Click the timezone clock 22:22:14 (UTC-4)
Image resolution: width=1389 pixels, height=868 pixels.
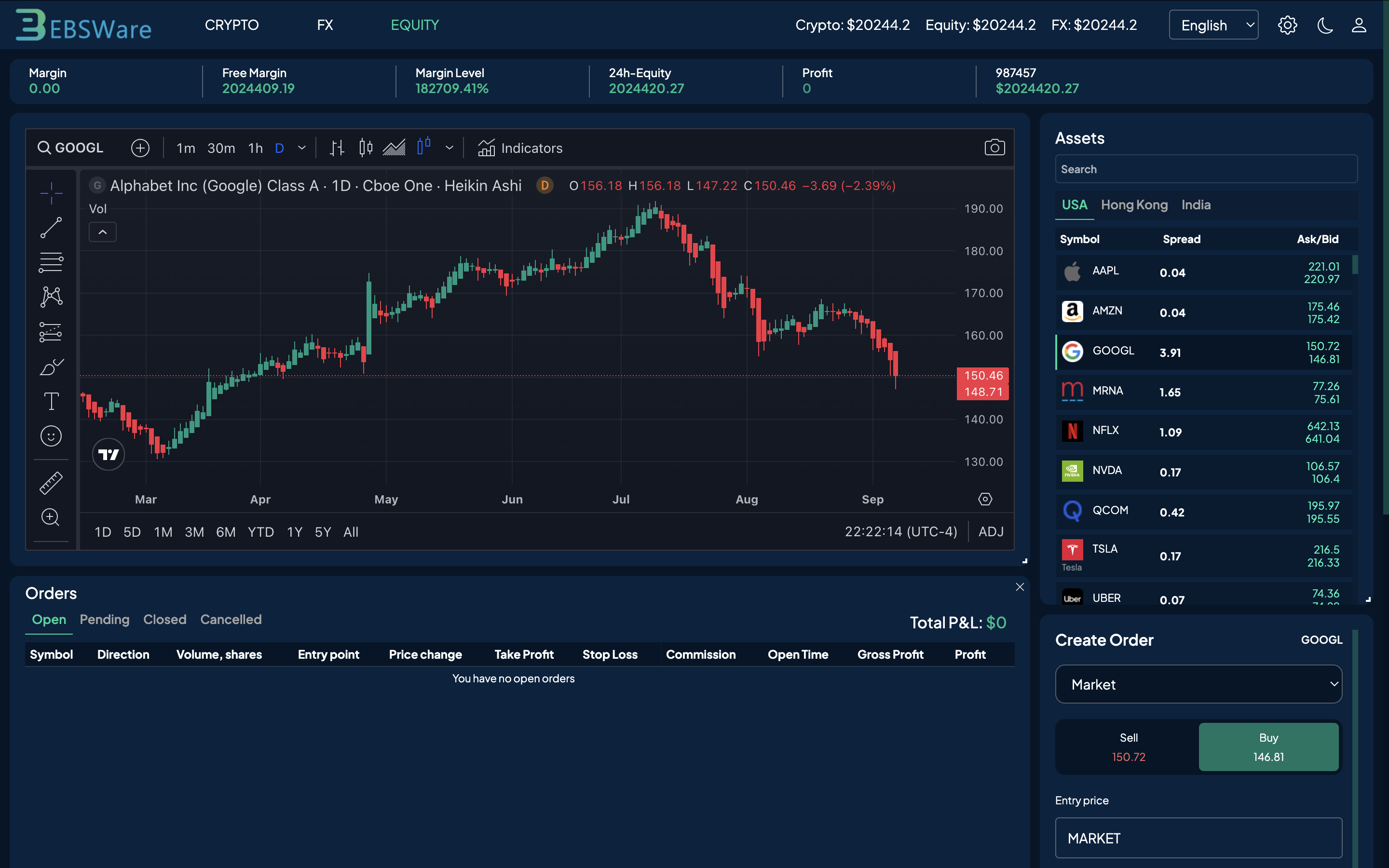(900, 532)
